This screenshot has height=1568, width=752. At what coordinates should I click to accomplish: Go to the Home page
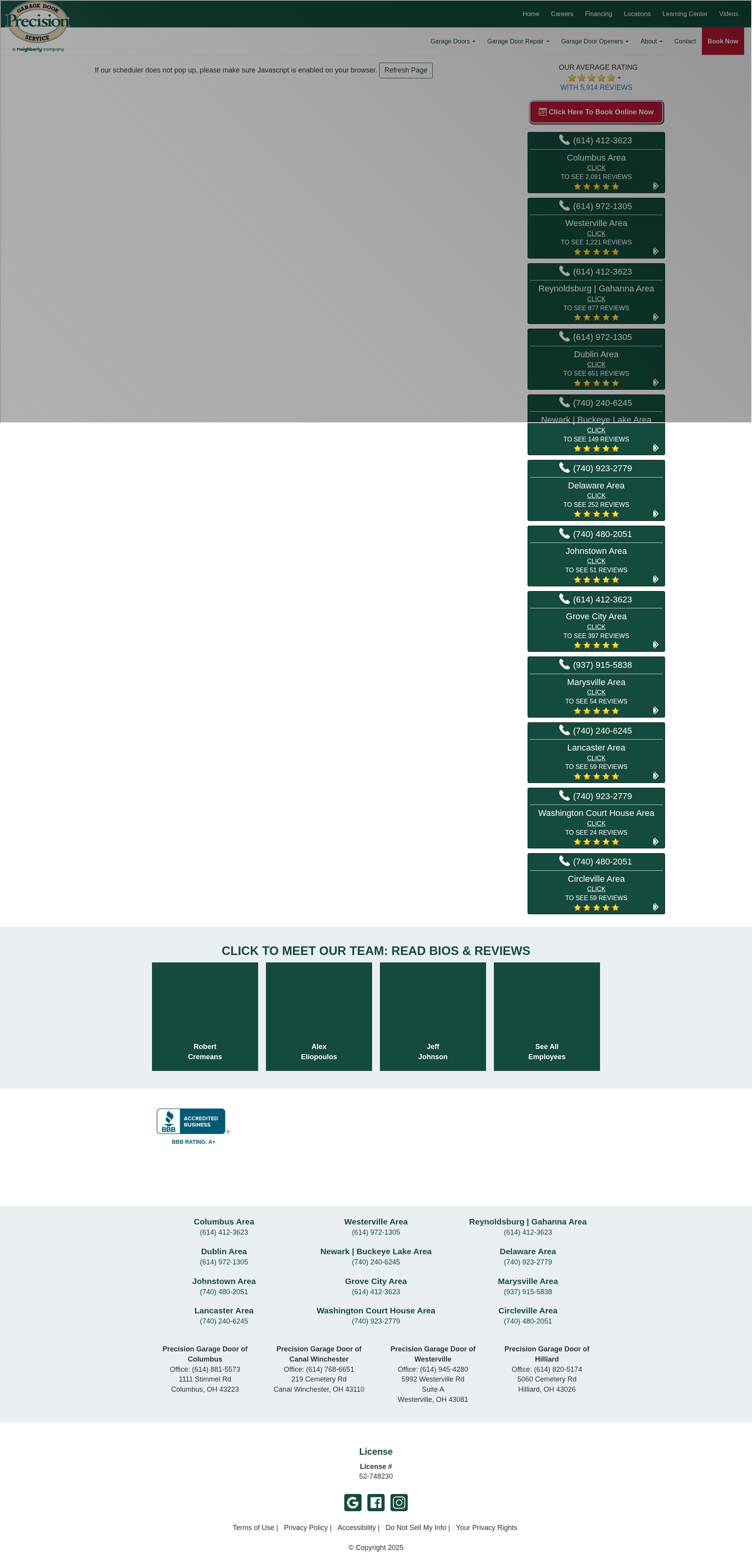[x=531, y=14]
